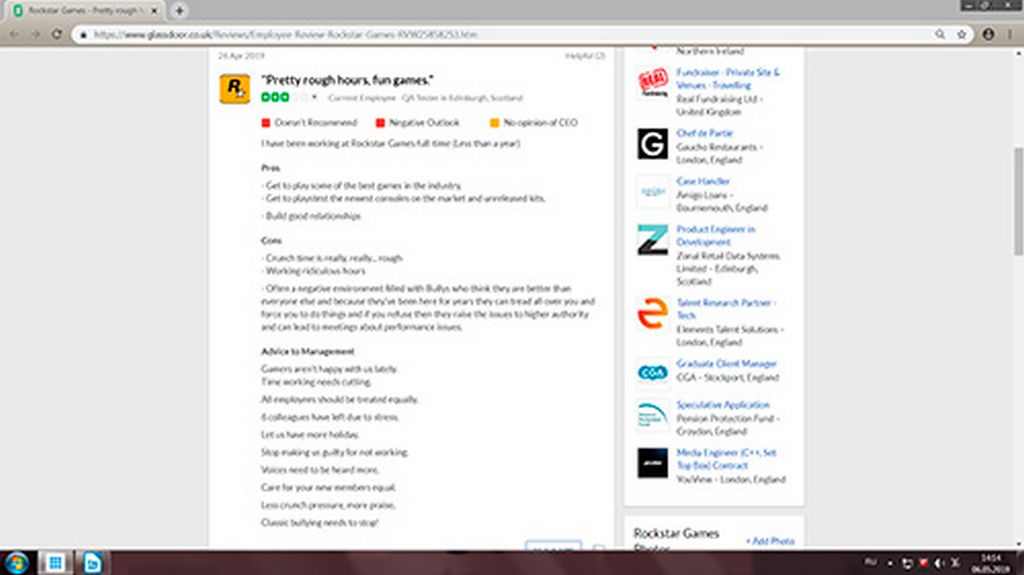The height and width of the screenshot is (575, 1024).
Task: Click the + Add Photo link
Action: (770, 541)
